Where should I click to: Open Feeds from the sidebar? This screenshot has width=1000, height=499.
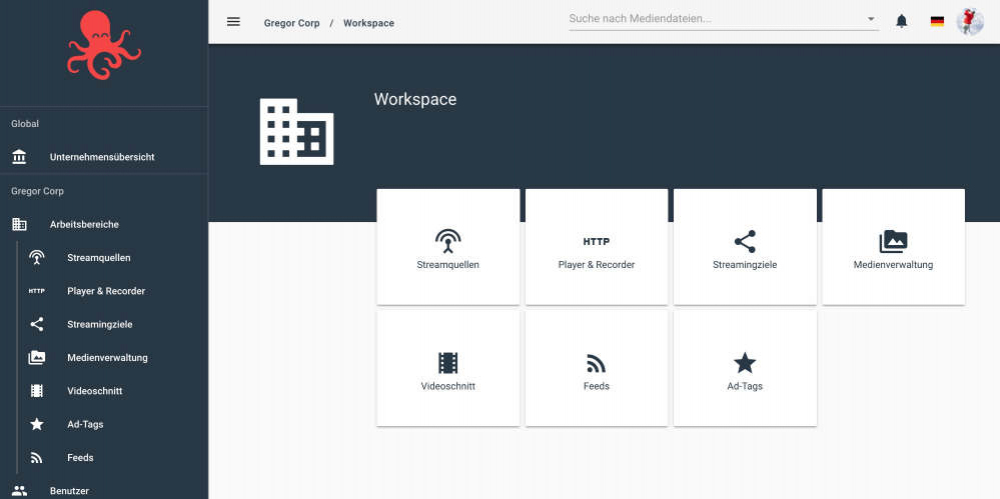click(x=80, y=458)
